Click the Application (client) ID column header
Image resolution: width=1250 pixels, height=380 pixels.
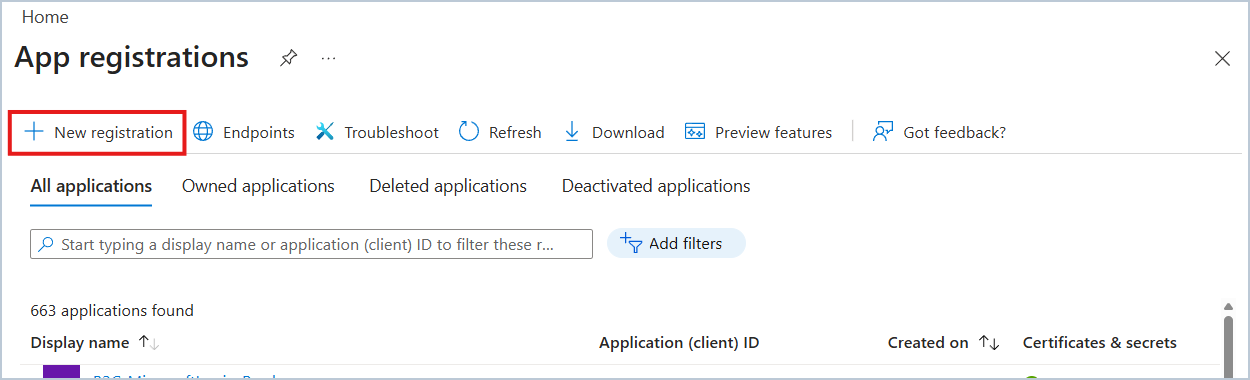[679, 343]
